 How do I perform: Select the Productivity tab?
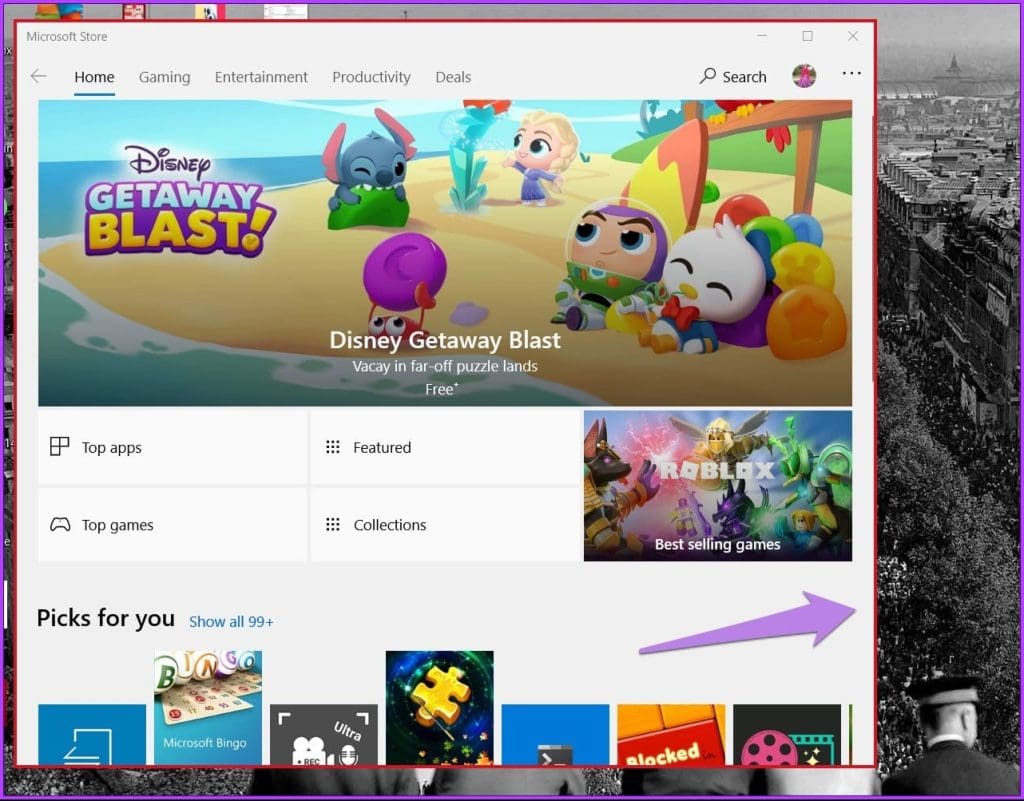[x=371, y=77]
